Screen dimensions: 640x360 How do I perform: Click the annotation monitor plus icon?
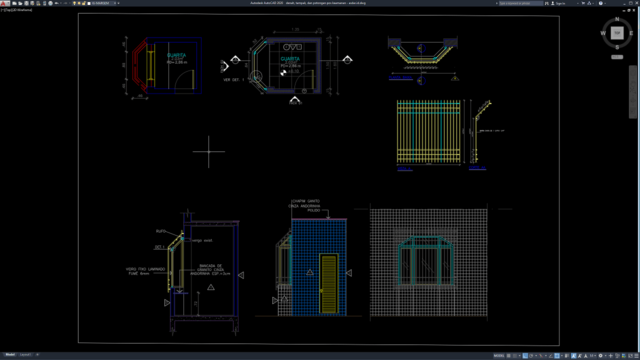[x=611, y=356]
